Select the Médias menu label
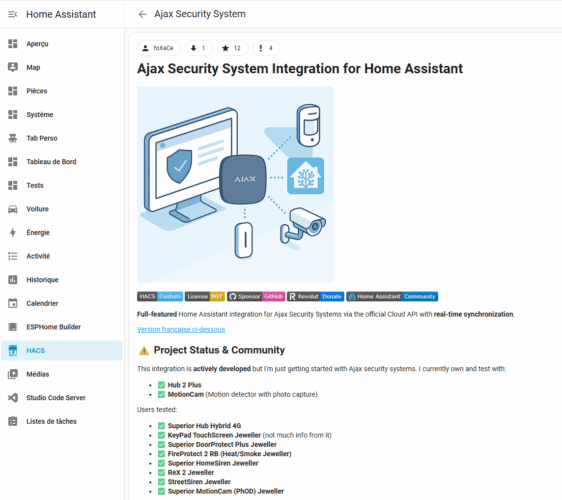 click(x=38, y=374)
